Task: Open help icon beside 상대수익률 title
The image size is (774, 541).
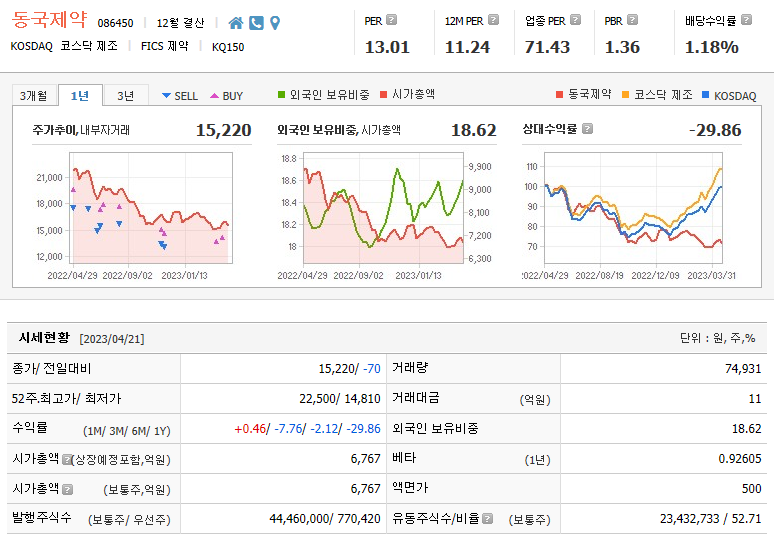Action: 587,129
